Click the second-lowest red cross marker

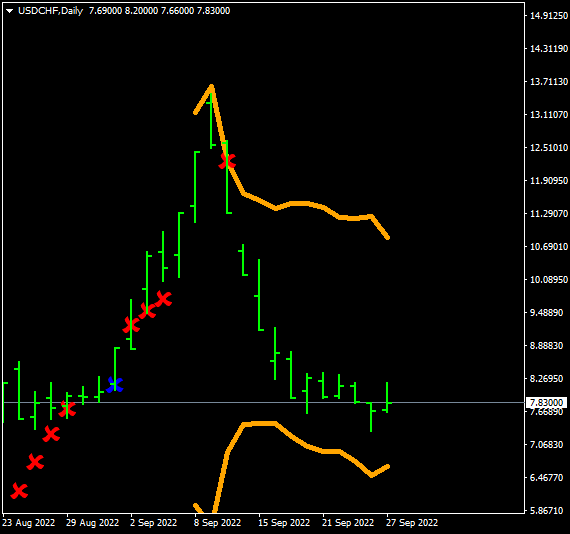point(35,462)
